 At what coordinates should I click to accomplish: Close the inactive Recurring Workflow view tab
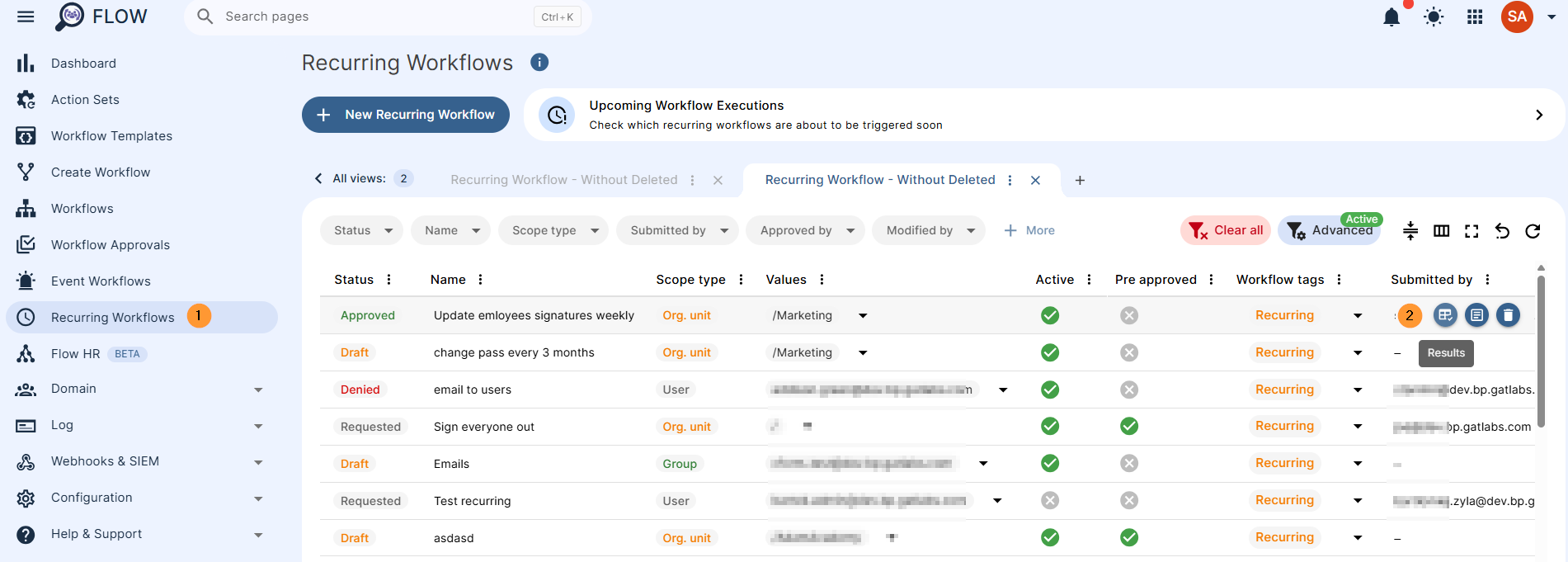tap(718, 180)
